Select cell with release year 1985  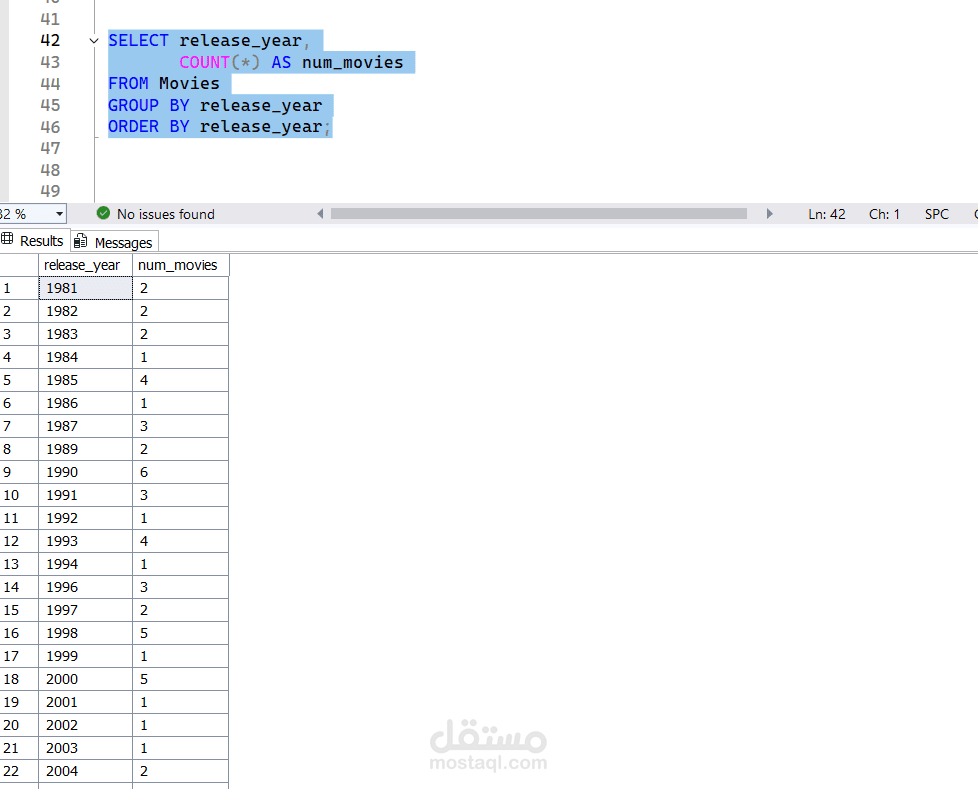click(x=85, y=380)
